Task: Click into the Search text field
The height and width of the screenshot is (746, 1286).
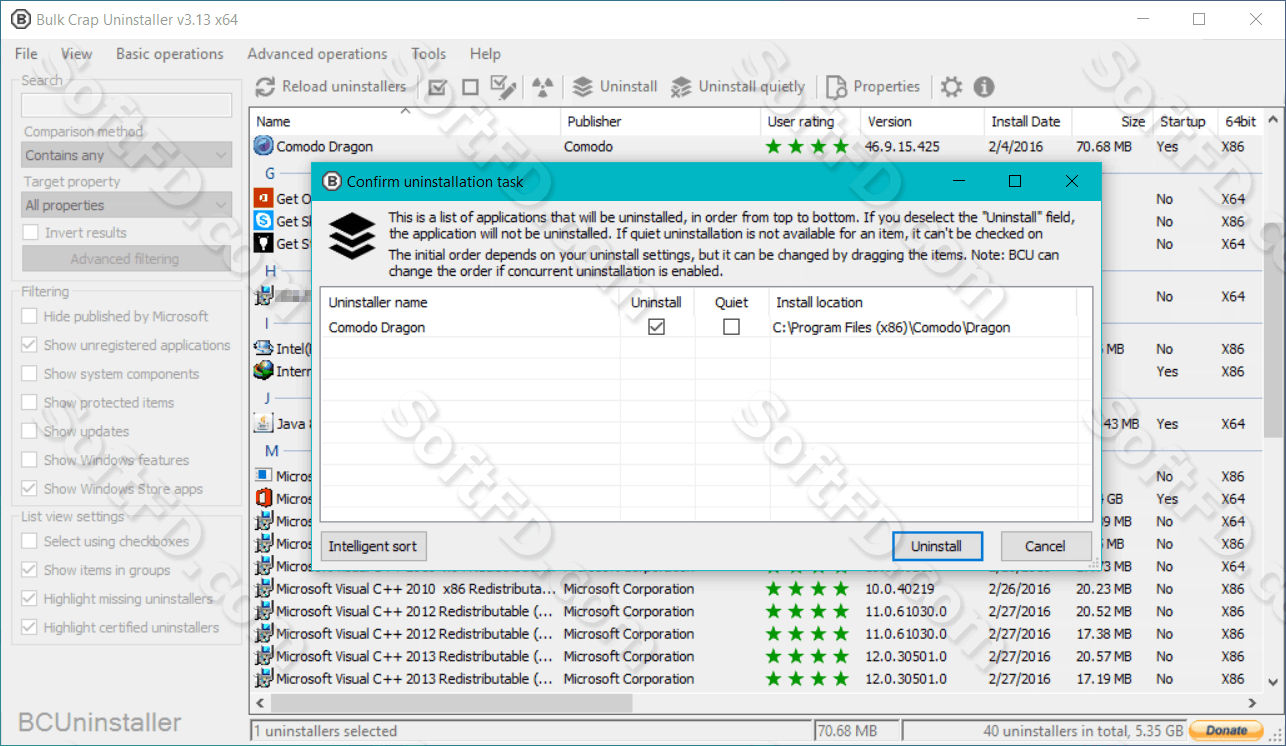Action: 127,105
